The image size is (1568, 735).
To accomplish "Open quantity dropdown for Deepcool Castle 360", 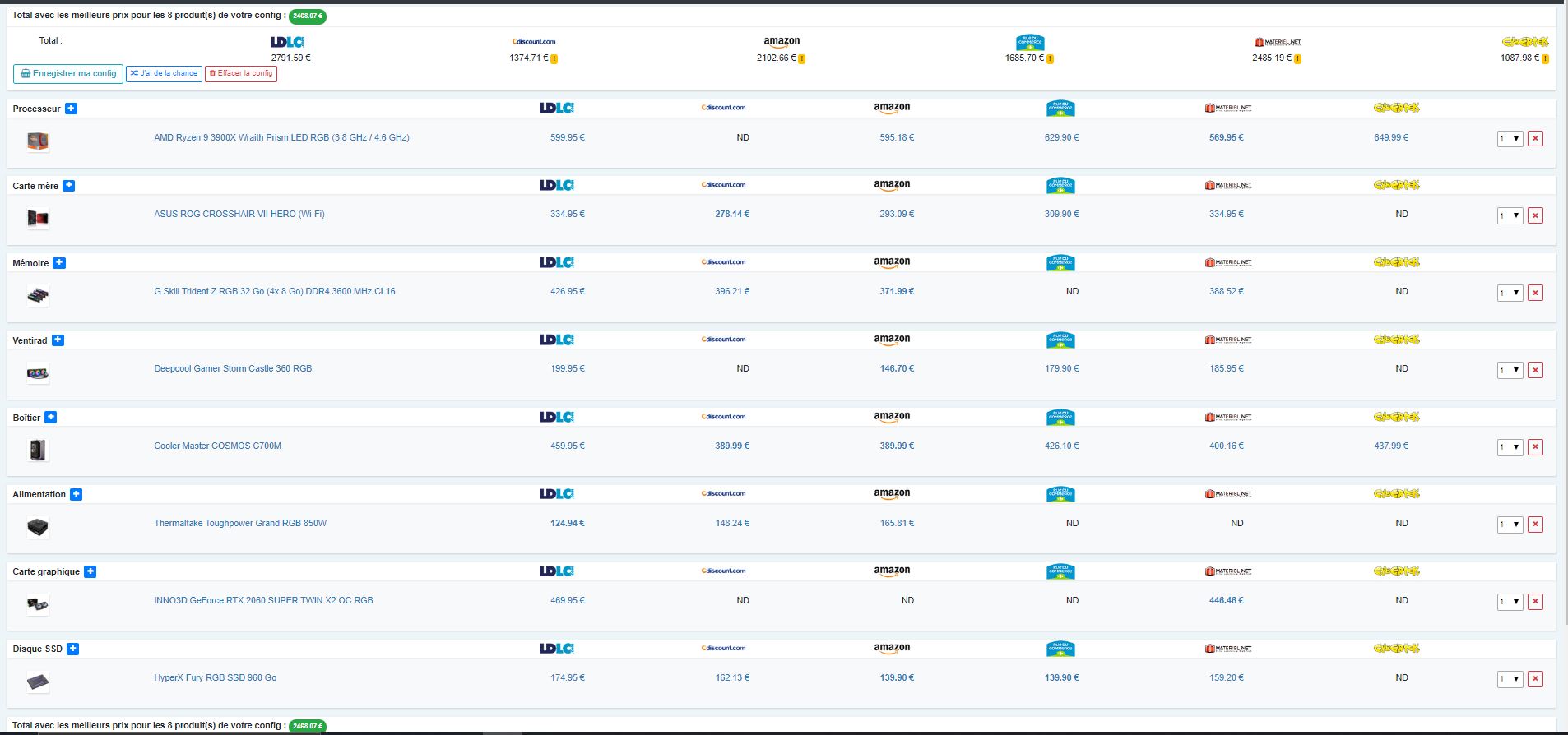I will point(1510,370).
